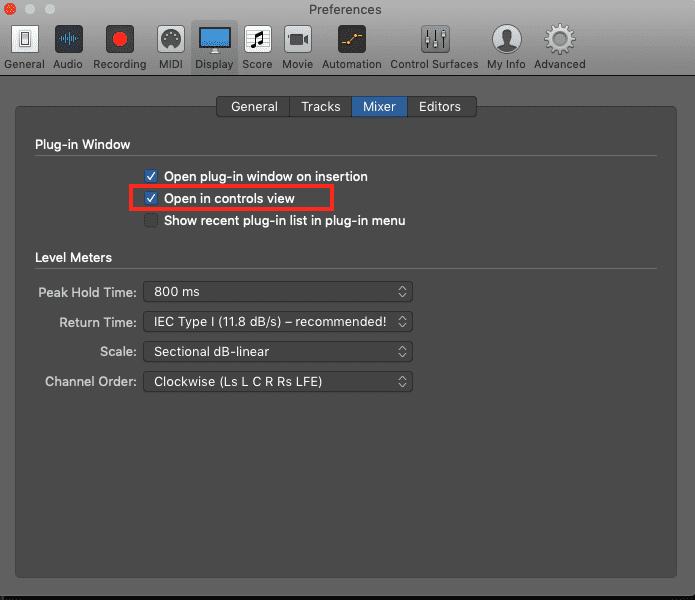Open the MIDI preferences icon
Screen dimensions: 695x600
171,39
